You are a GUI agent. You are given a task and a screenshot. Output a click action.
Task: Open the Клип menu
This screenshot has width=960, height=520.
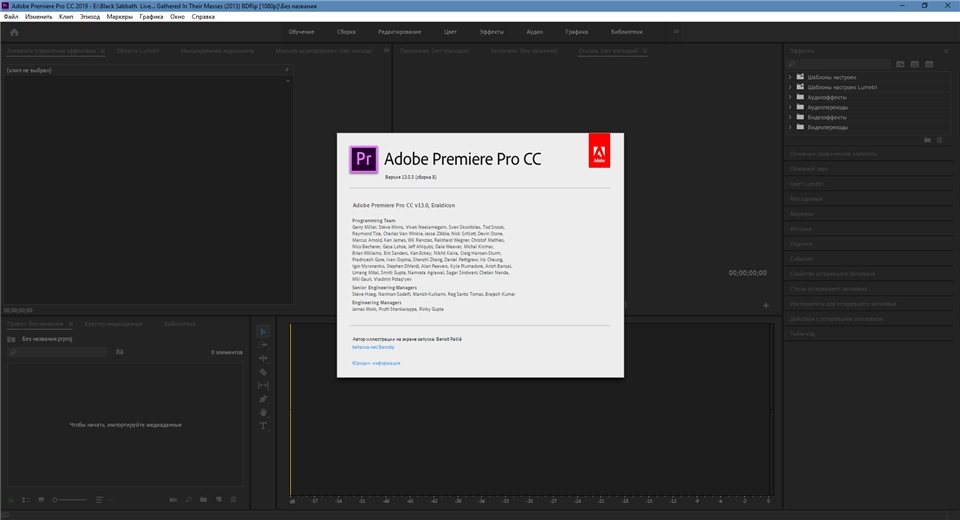coord(66,17)
